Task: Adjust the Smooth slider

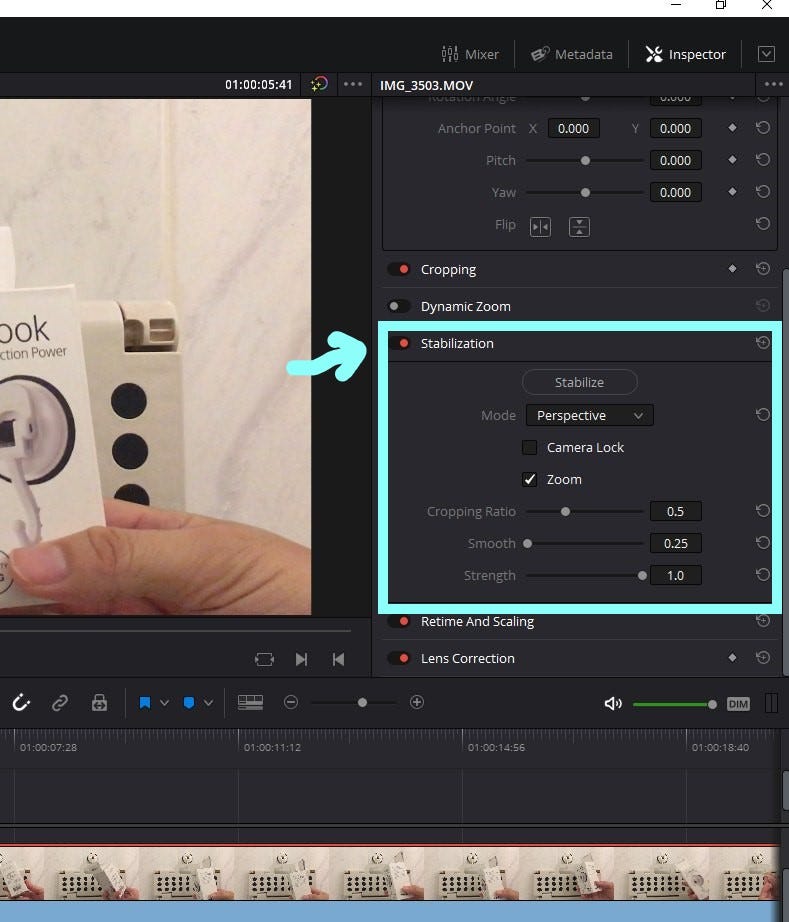Action: pos(527,543)
